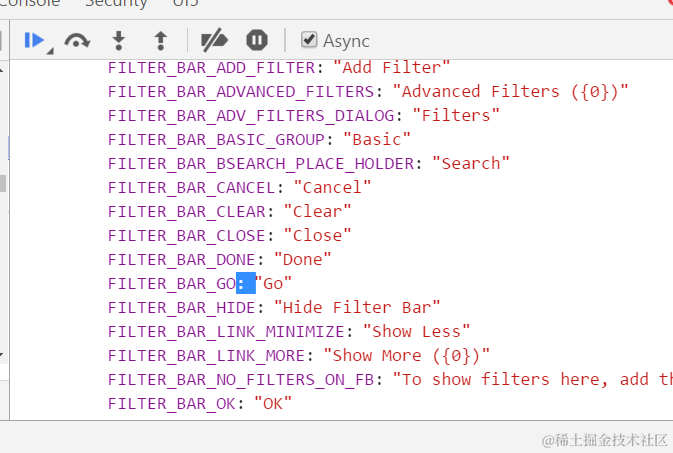
Task: Uncheck the Async checkbox
Action: (x=309, y=40)
